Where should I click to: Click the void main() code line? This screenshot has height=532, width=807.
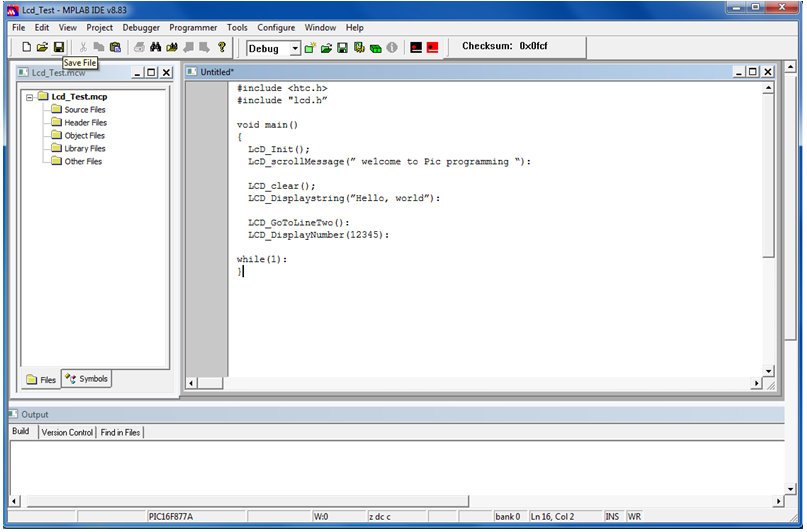(267, 125)
